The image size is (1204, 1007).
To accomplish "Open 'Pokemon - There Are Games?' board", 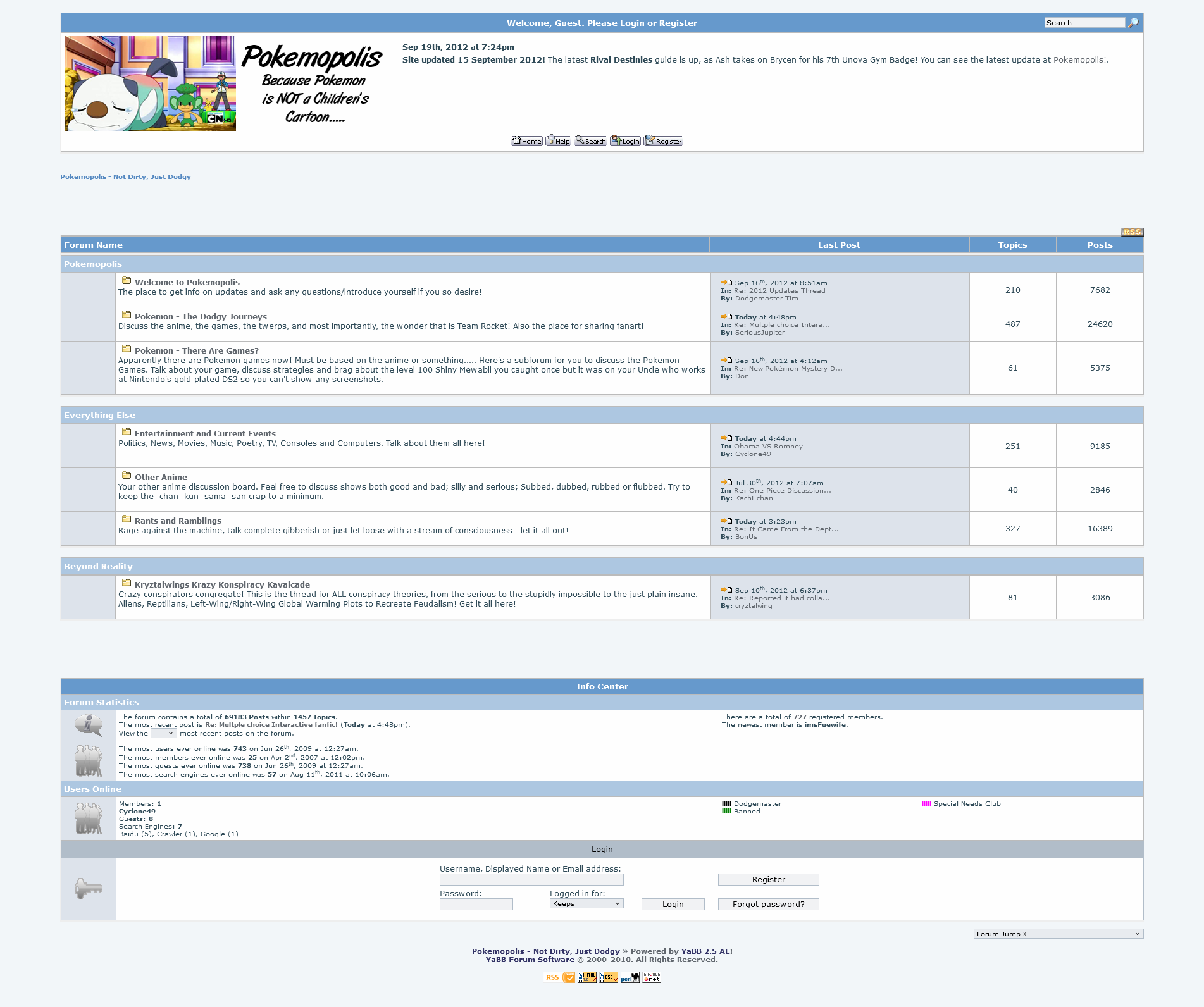I will pos(197,350).
